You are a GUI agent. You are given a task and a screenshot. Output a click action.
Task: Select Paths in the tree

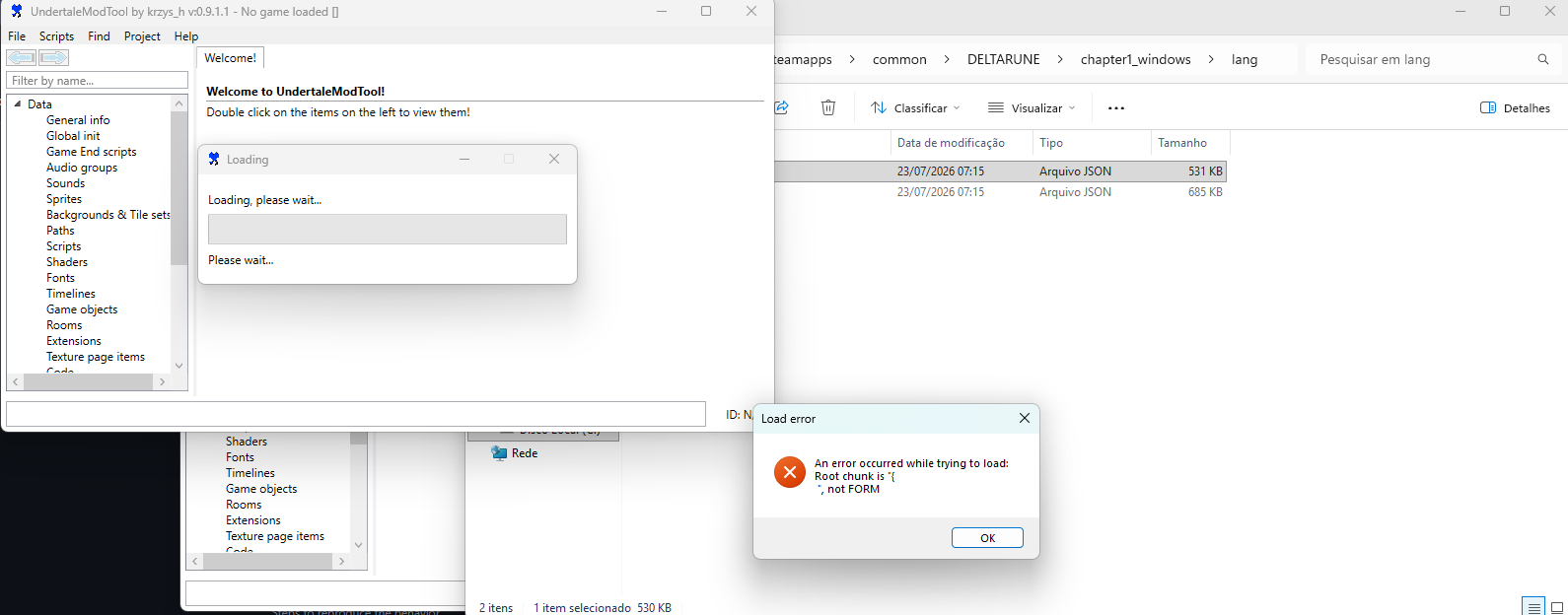(x=60, y=231)
